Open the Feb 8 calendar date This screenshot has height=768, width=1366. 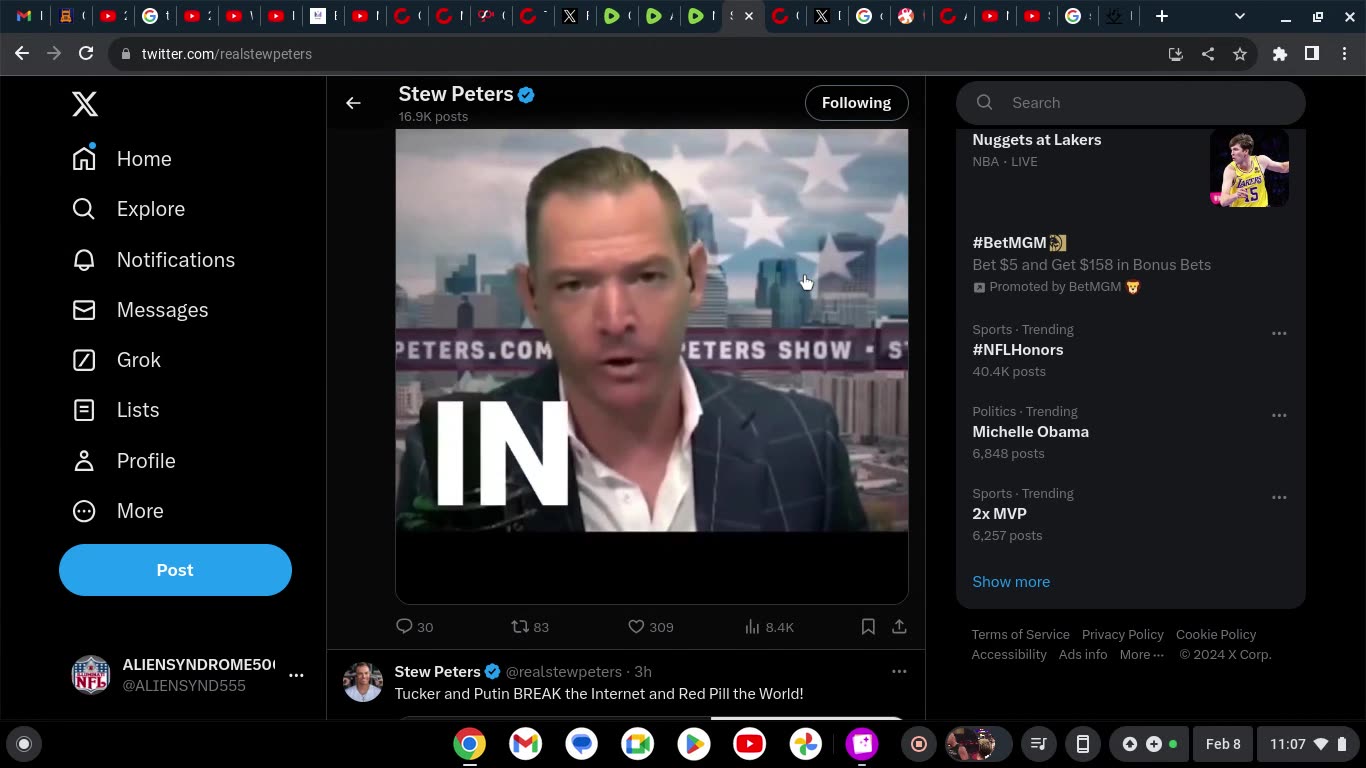click(1223, 744)
